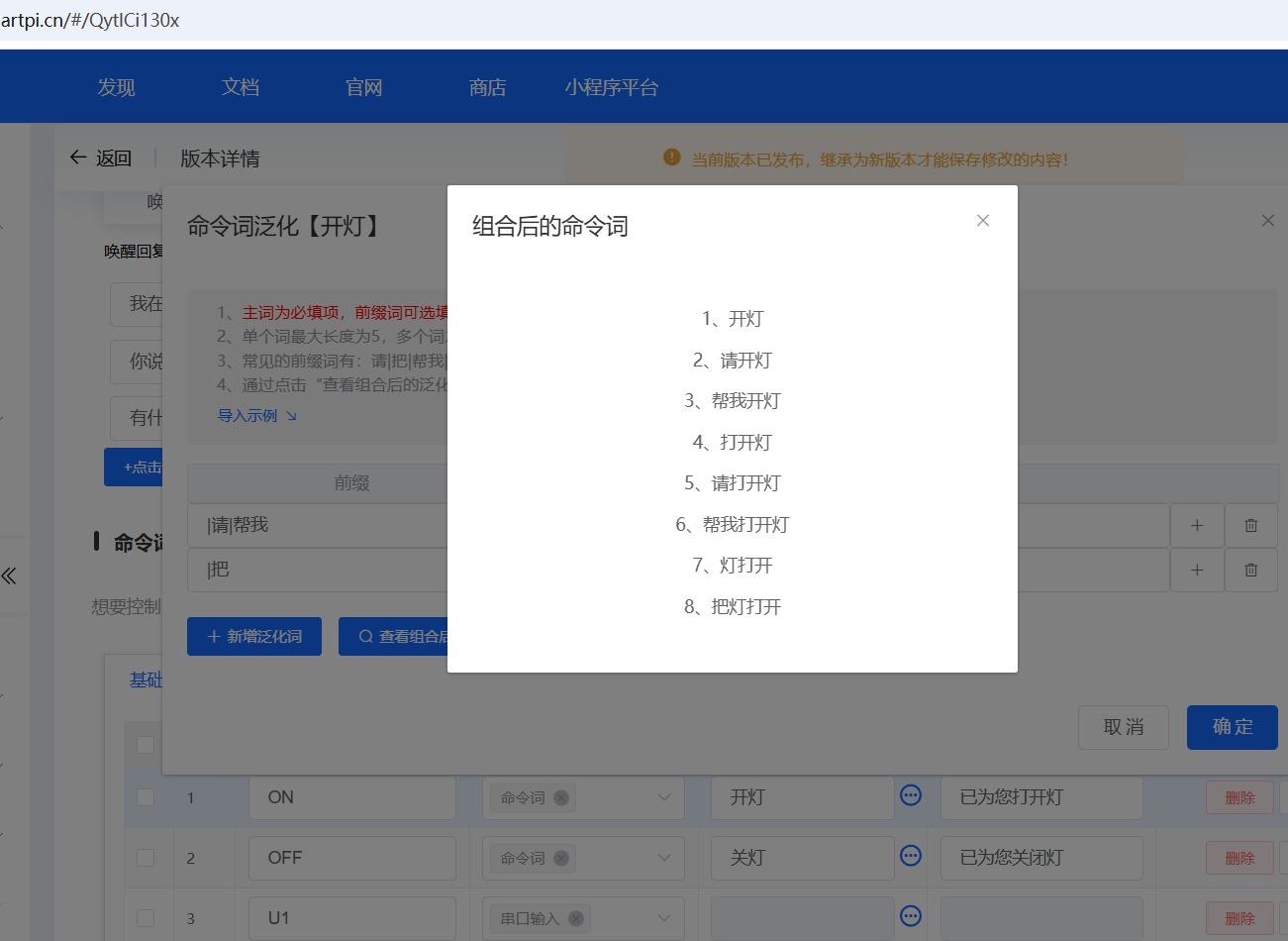
Task: Switch to the 基础 tab
Action: [145, 680]
